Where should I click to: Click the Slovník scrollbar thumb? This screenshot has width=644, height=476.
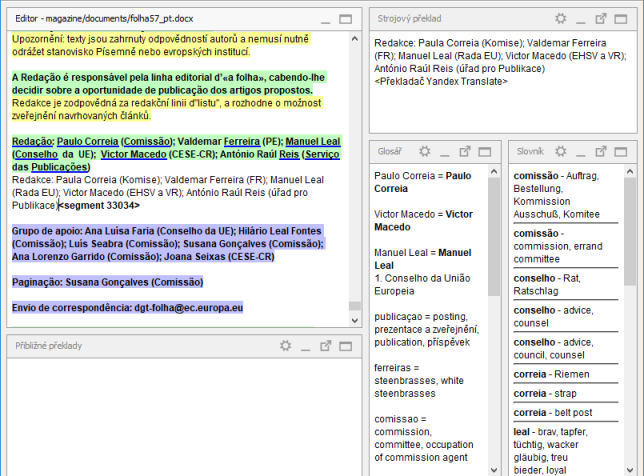[x=630, y=232]
